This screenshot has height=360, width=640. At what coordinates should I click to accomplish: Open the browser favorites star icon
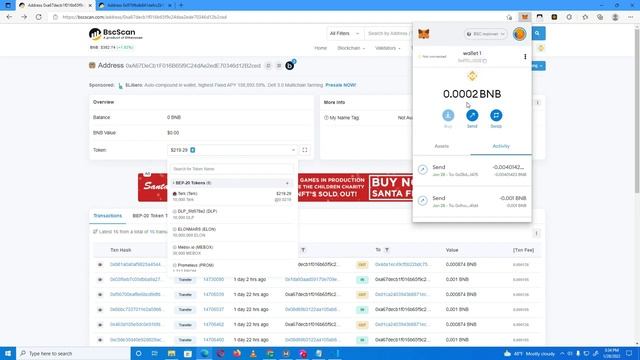pos(585,17)
